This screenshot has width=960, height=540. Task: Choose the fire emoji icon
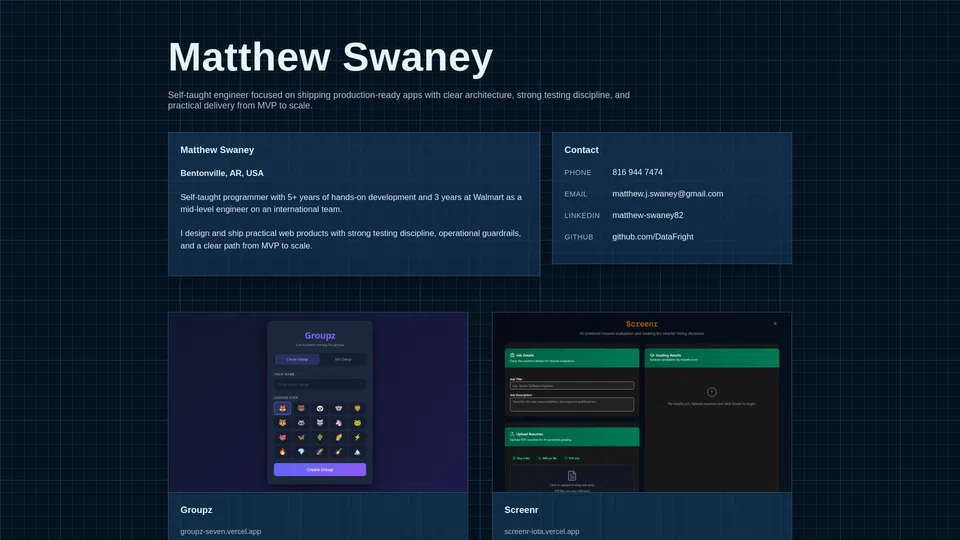pyautogui.click(x=282, y=452)
